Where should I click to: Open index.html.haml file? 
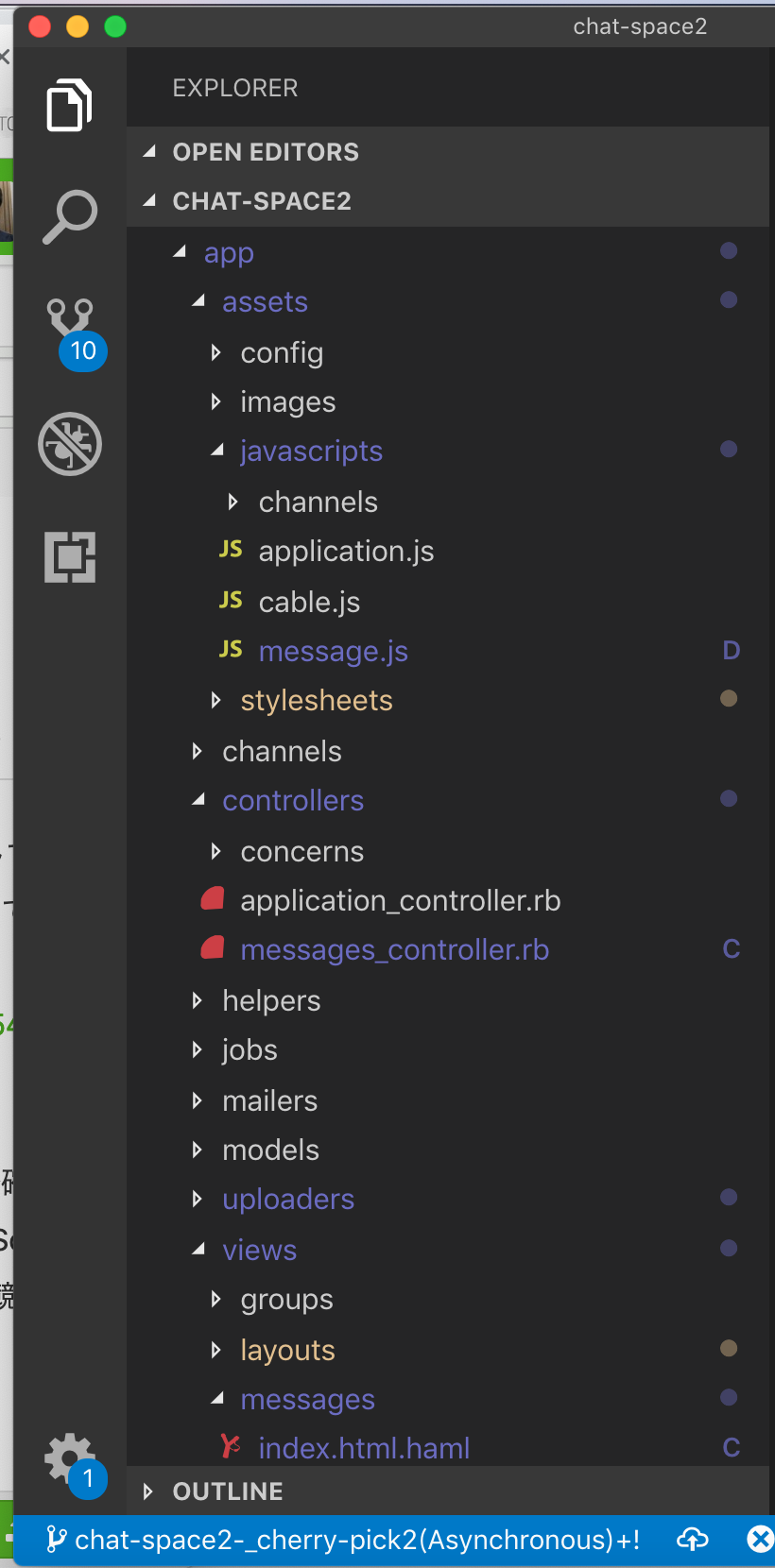364,1448
